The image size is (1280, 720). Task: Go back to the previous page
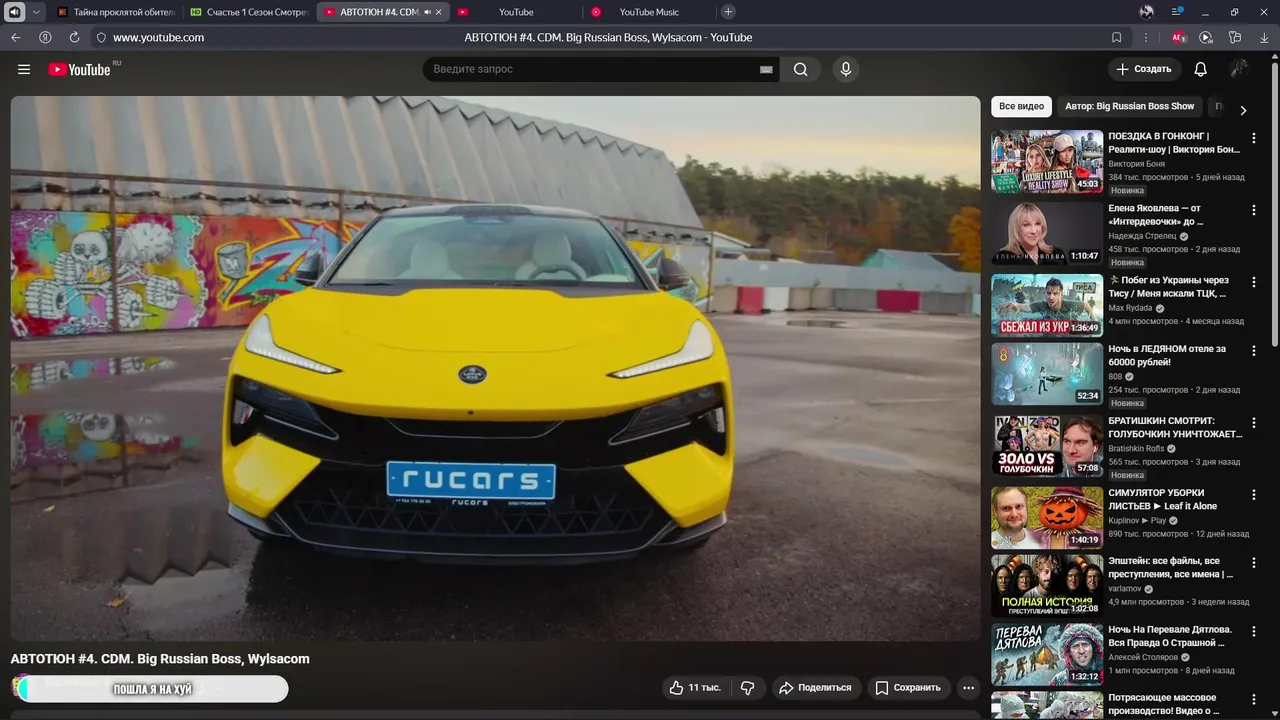(x=15, y=37)
